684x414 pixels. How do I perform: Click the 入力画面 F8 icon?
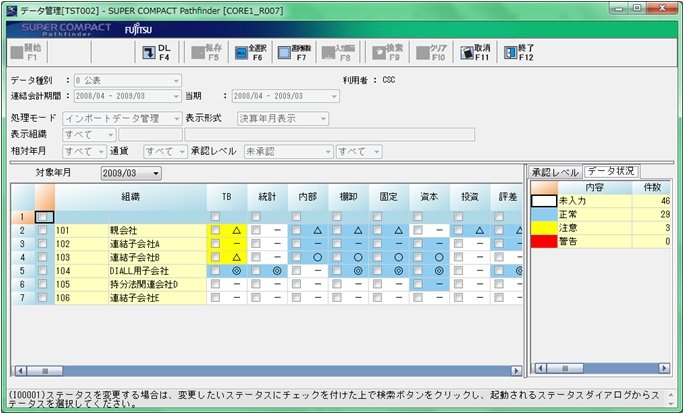point(328,53)
